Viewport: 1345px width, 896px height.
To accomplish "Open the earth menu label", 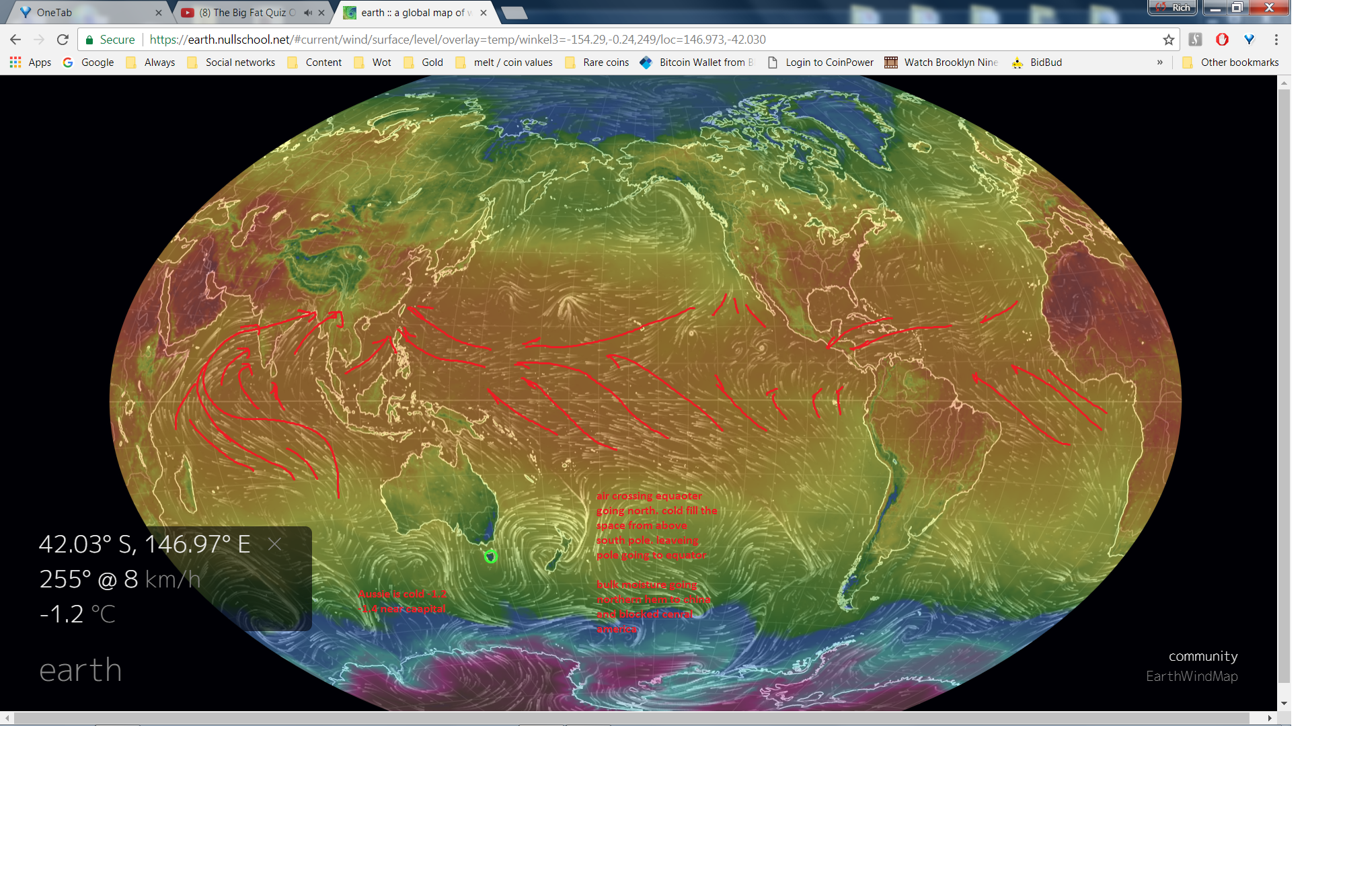I will coord(81,670).
